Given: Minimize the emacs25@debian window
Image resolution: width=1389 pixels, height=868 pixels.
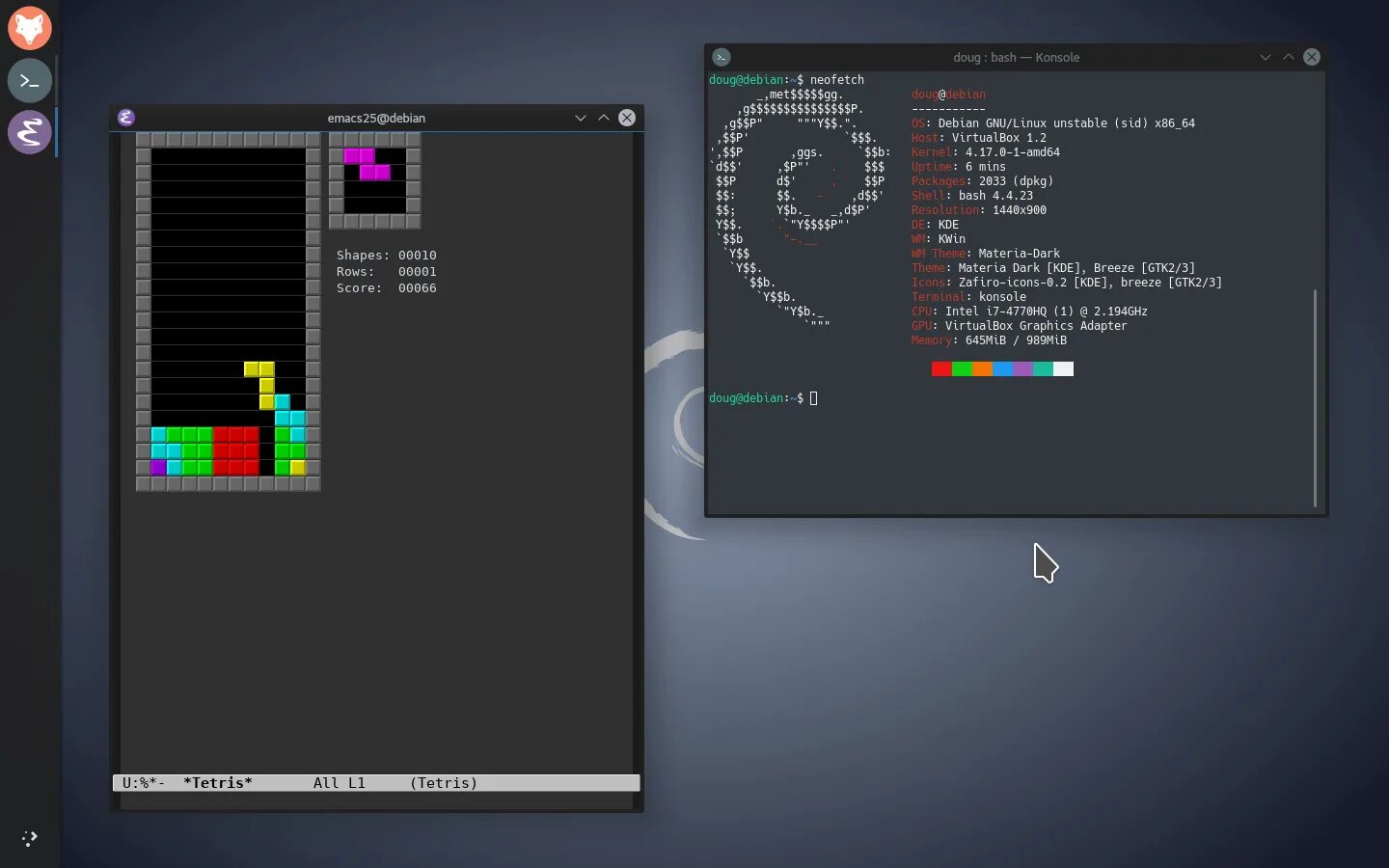Looking at the screenshot, I should pyautogui.click(x=581, y=118).
